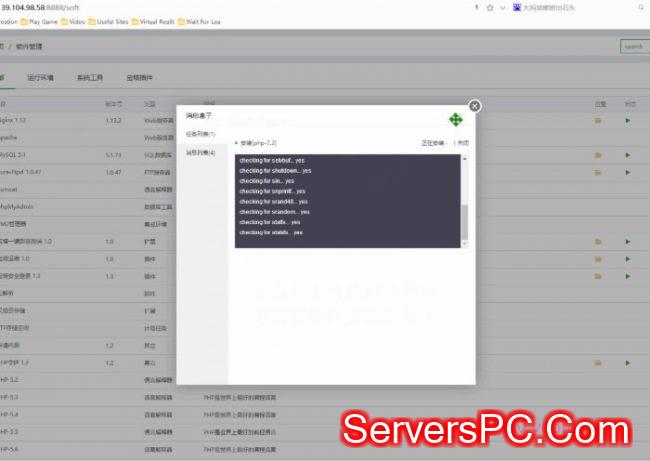Close the message box dialog
The width and height of the screenshot is (650, 461).
coord(474,105)
